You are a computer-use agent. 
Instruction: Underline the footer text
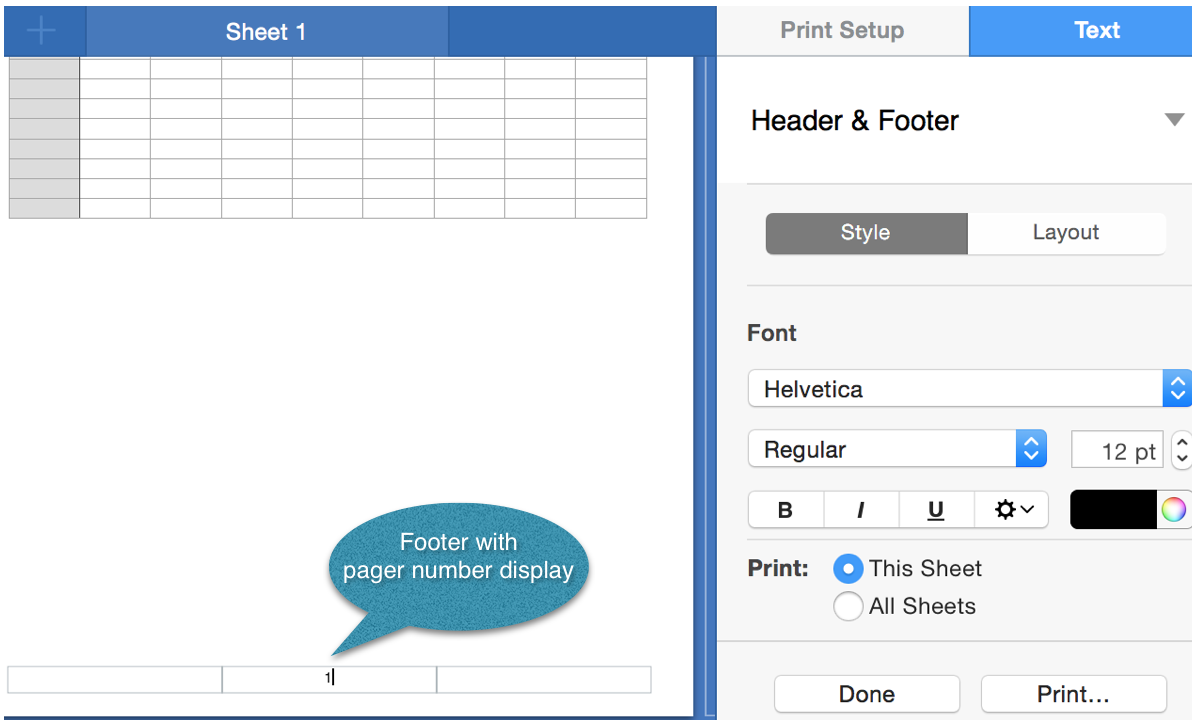[x=935, y=509]
